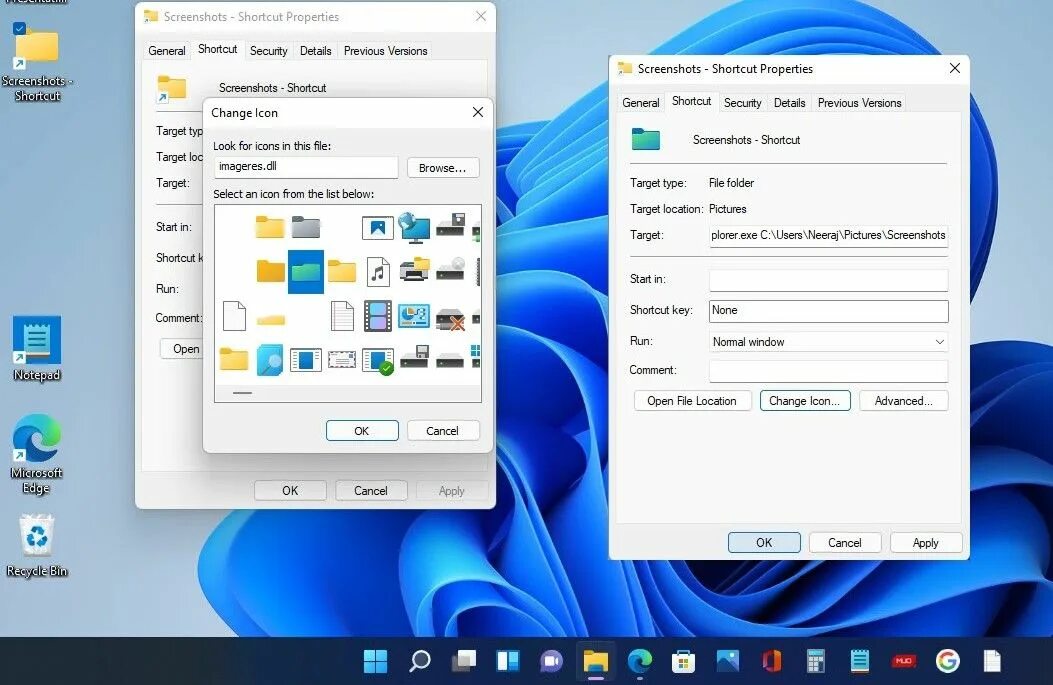Pick the highlighted teal-green folder icon
This screenshot has height=685, width=1053.
tap(306, 271)
